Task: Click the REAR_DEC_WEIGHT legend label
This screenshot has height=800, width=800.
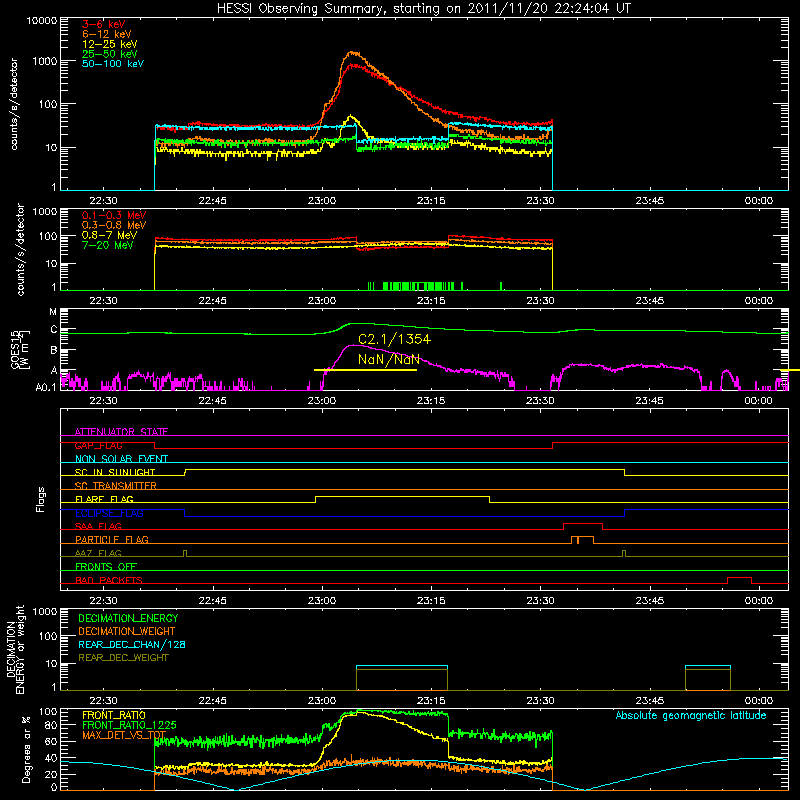Action: click(123, 658)
